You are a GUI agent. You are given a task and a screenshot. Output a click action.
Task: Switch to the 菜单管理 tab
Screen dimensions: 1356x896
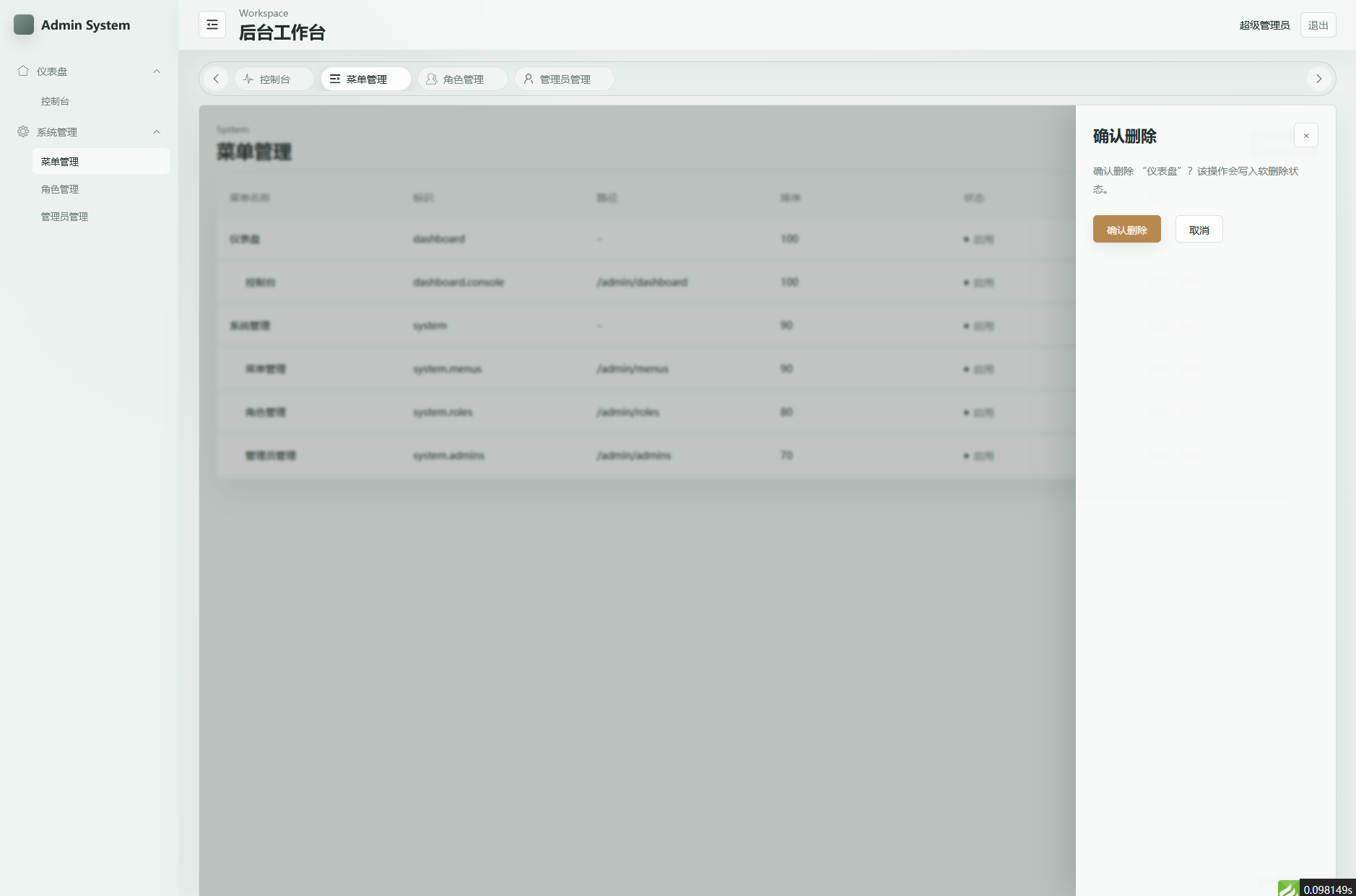[366, 79]
